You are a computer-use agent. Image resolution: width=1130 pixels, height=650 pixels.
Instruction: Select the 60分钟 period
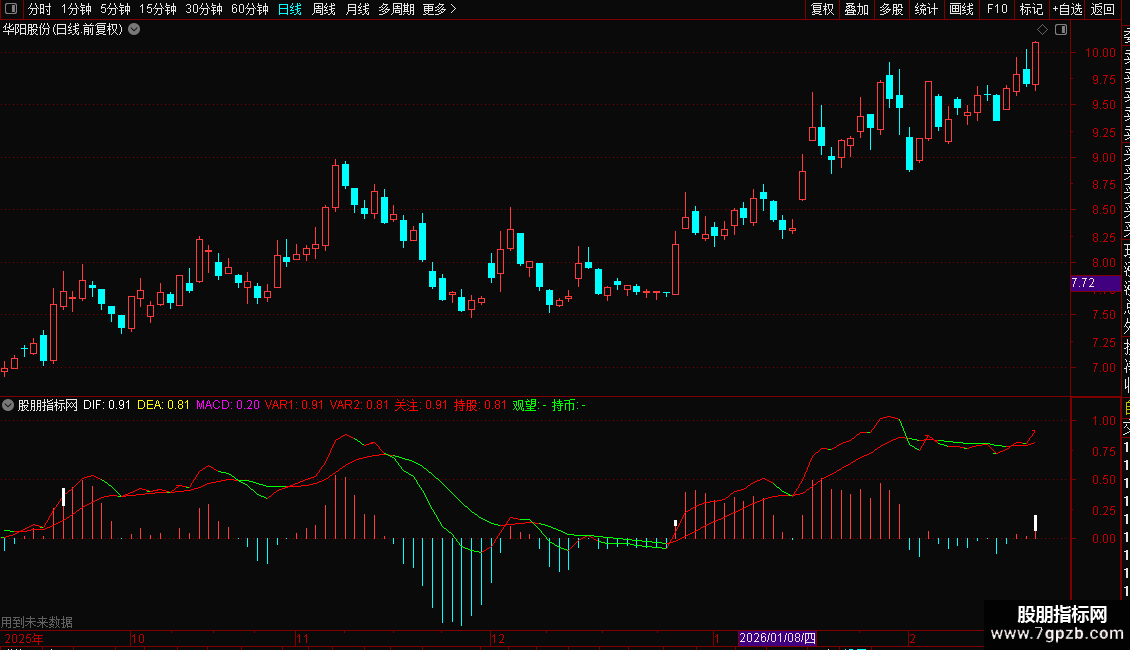coord(250,9)
